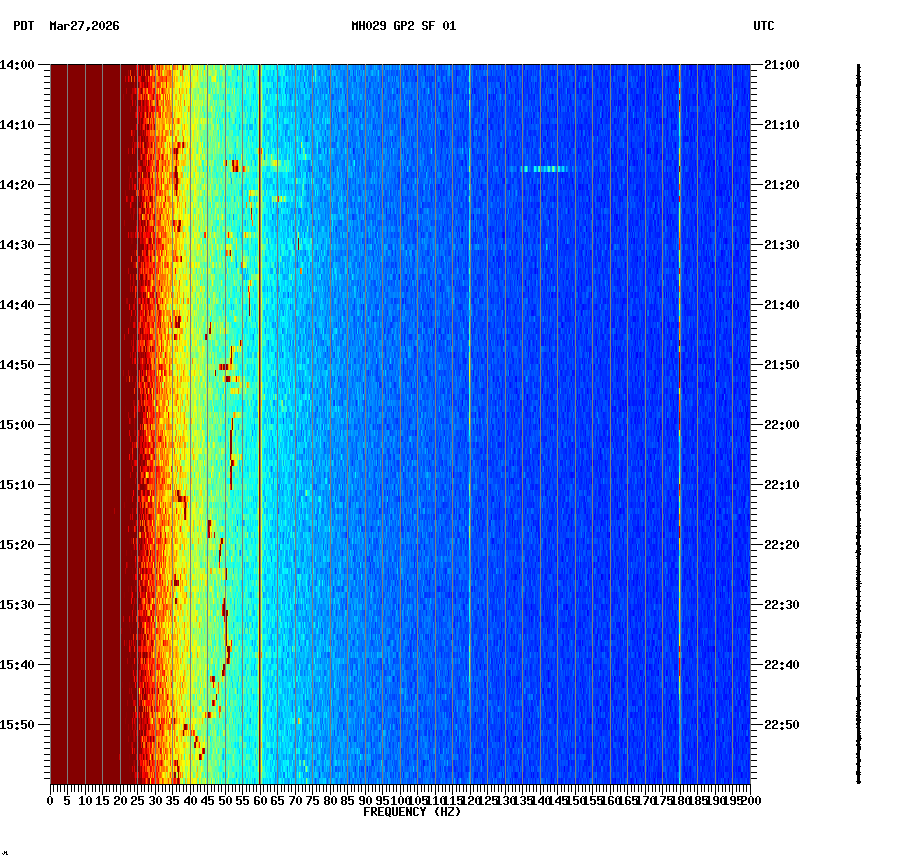Click the FREQUENCY (HZ) axis label
The image size is (902, 864).
click(411, 812)
